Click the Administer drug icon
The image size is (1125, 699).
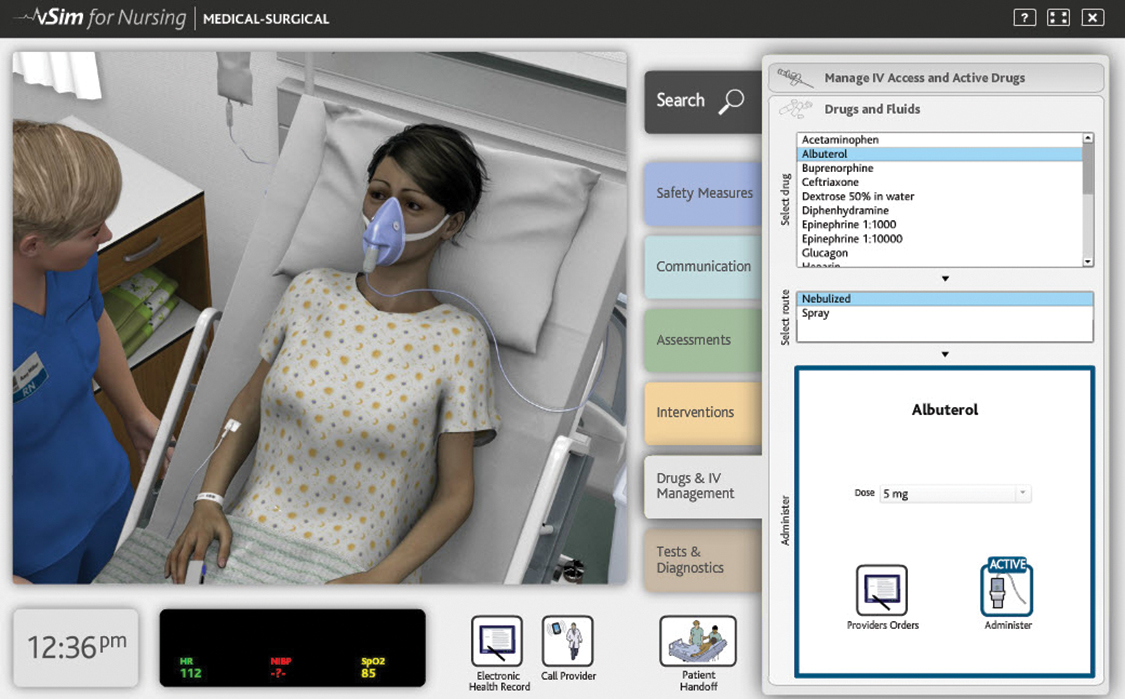click(x=1007, y=592)
